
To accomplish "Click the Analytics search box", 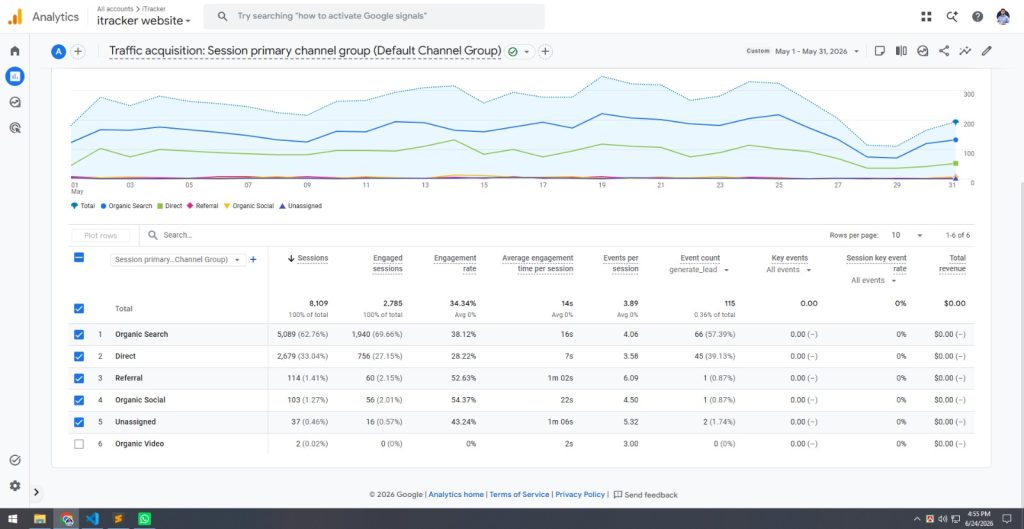I will tap(374, 16).
